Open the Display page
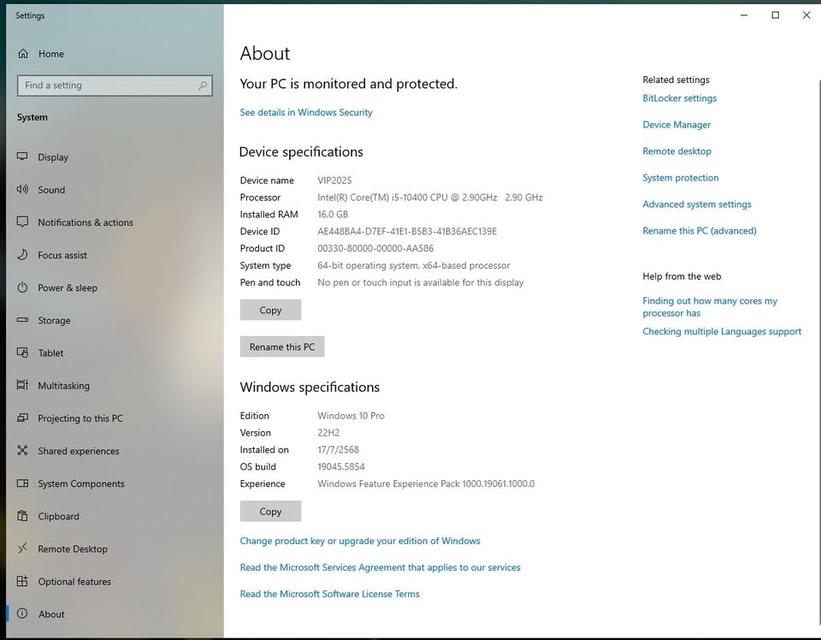Screen dimensions: 821x640 pyautogui.click(x=53, y=157)
